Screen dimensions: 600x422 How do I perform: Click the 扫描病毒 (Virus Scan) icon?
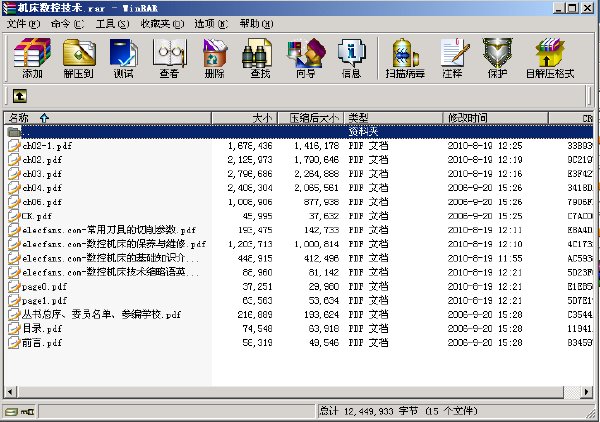pos(405,57)
